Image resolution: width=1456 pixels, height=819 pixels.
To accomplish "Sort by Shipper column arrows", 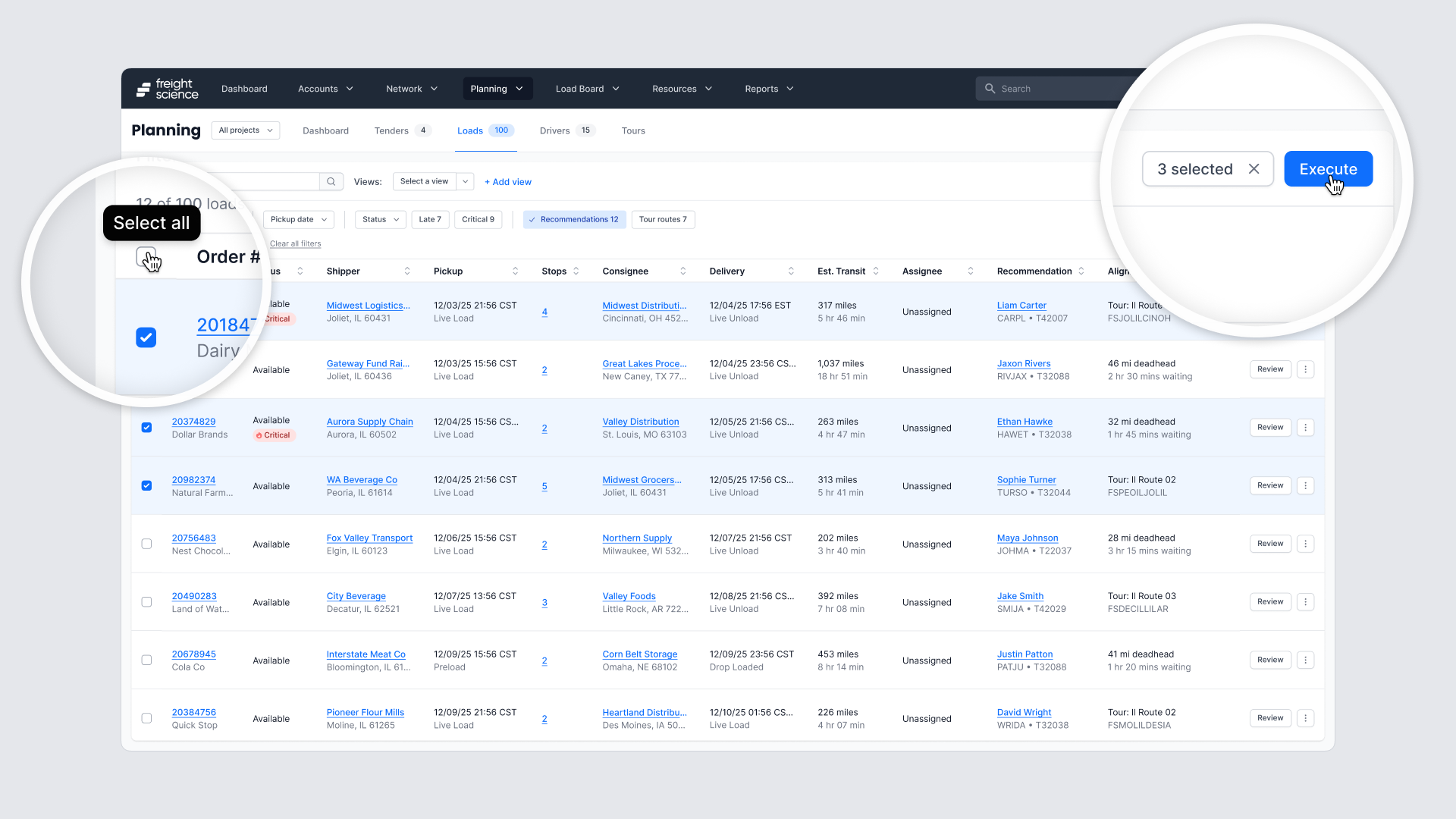I will (x=407, y=271).
